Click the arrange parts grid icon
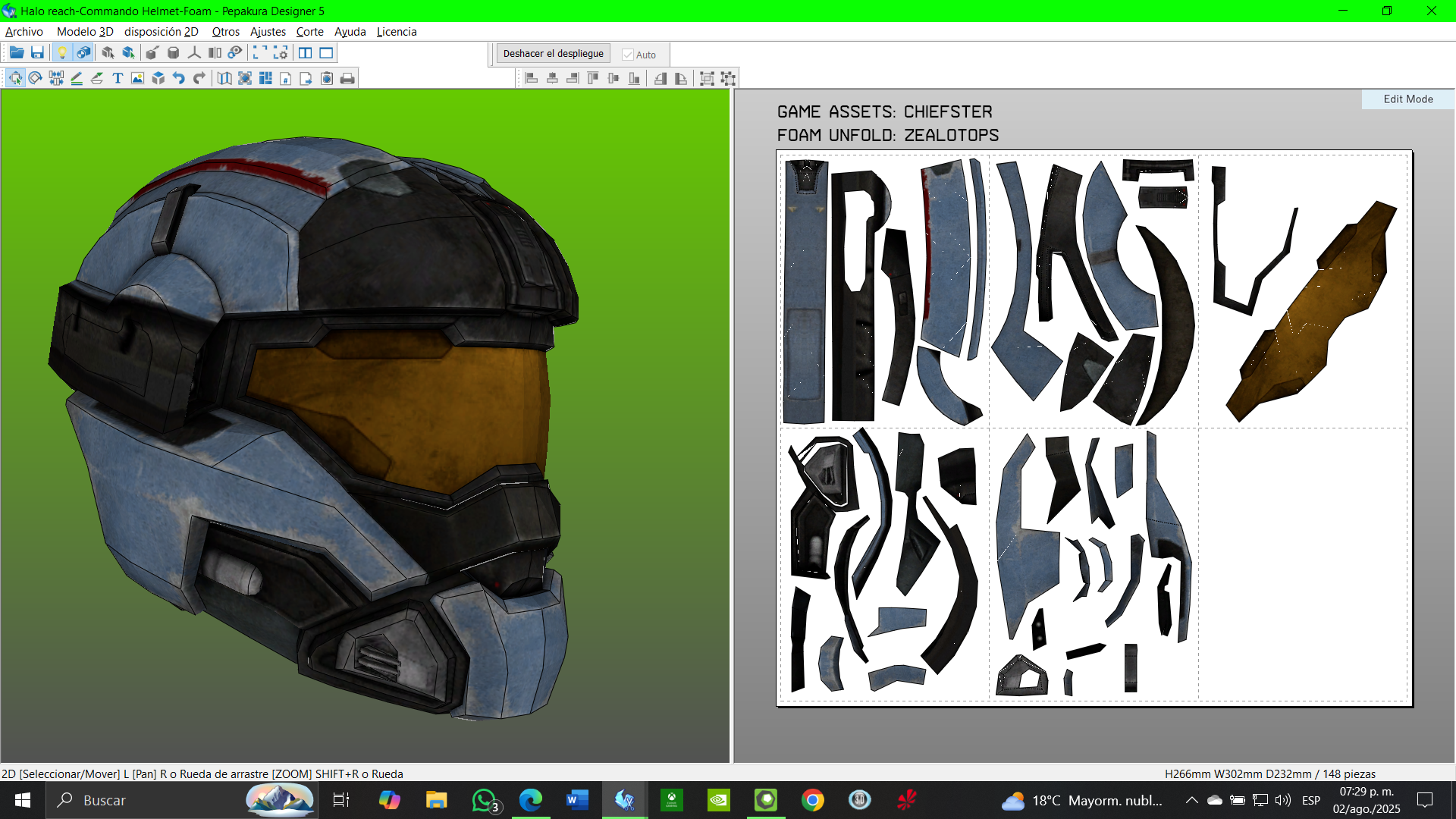The width and height of the screenshot is (1456, 819). pos(265,78)
